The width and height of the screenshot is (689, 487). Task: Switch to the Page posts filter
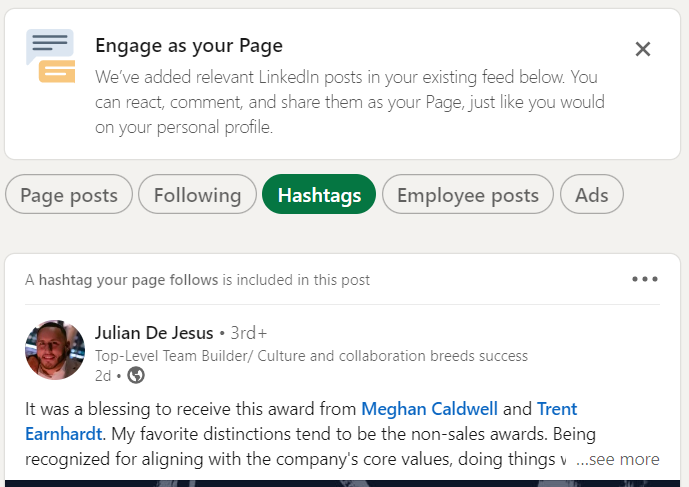pyautogui.click(x=69, y=194)
